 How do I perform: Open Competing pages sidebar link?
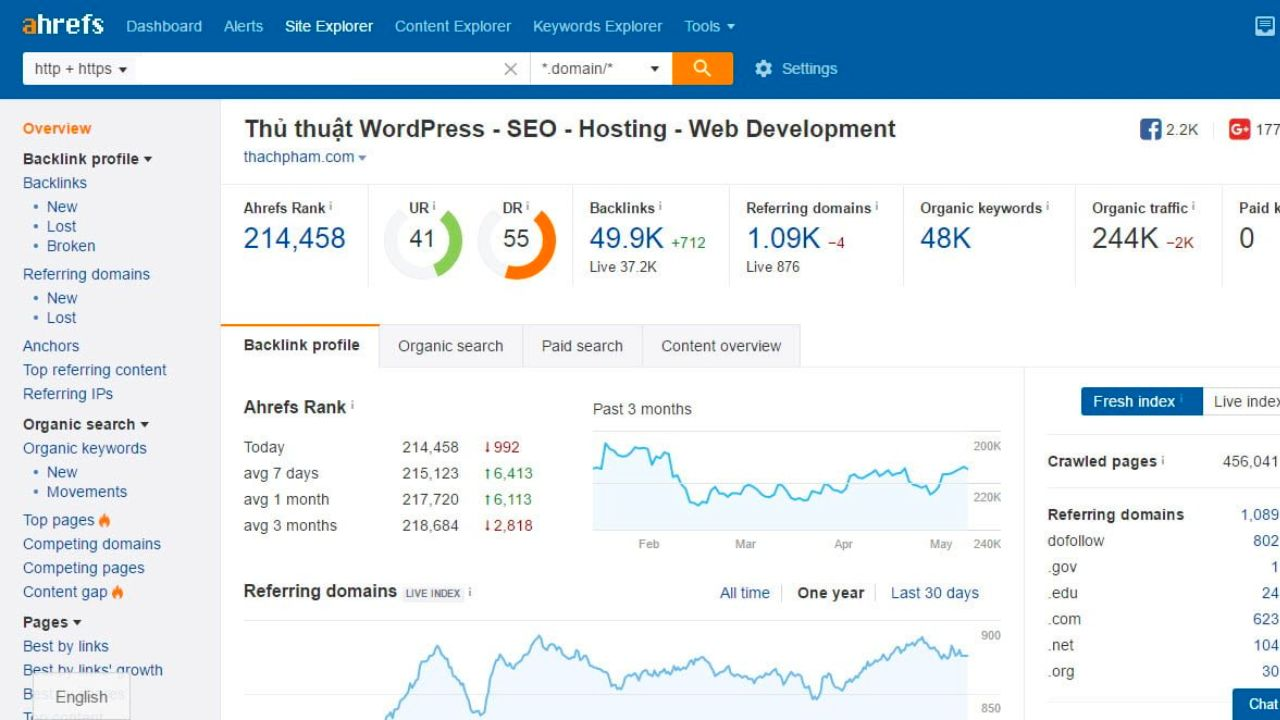[x=84, y=568]
